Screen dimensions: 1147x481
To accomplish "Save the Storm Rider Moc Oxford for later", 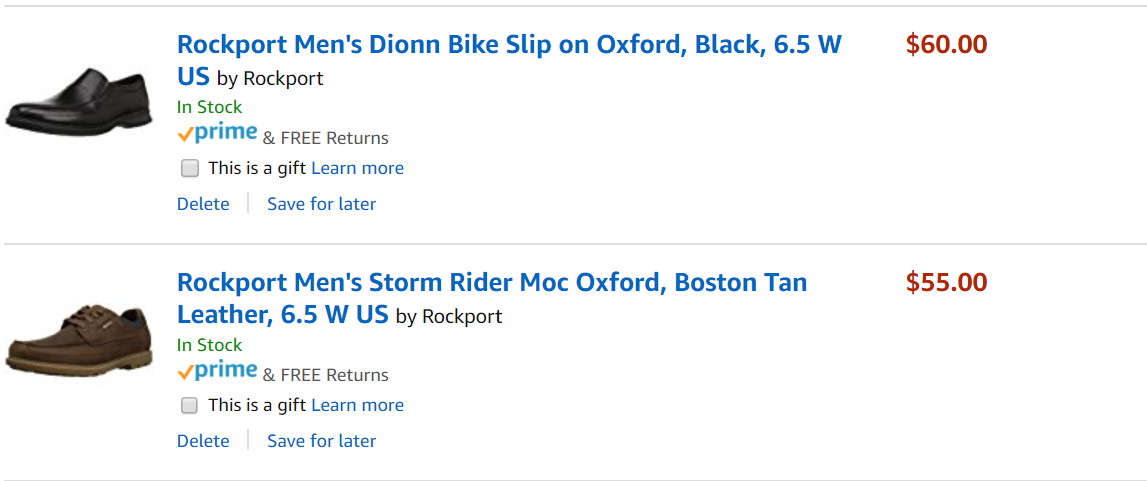I will tap(321, 441).
